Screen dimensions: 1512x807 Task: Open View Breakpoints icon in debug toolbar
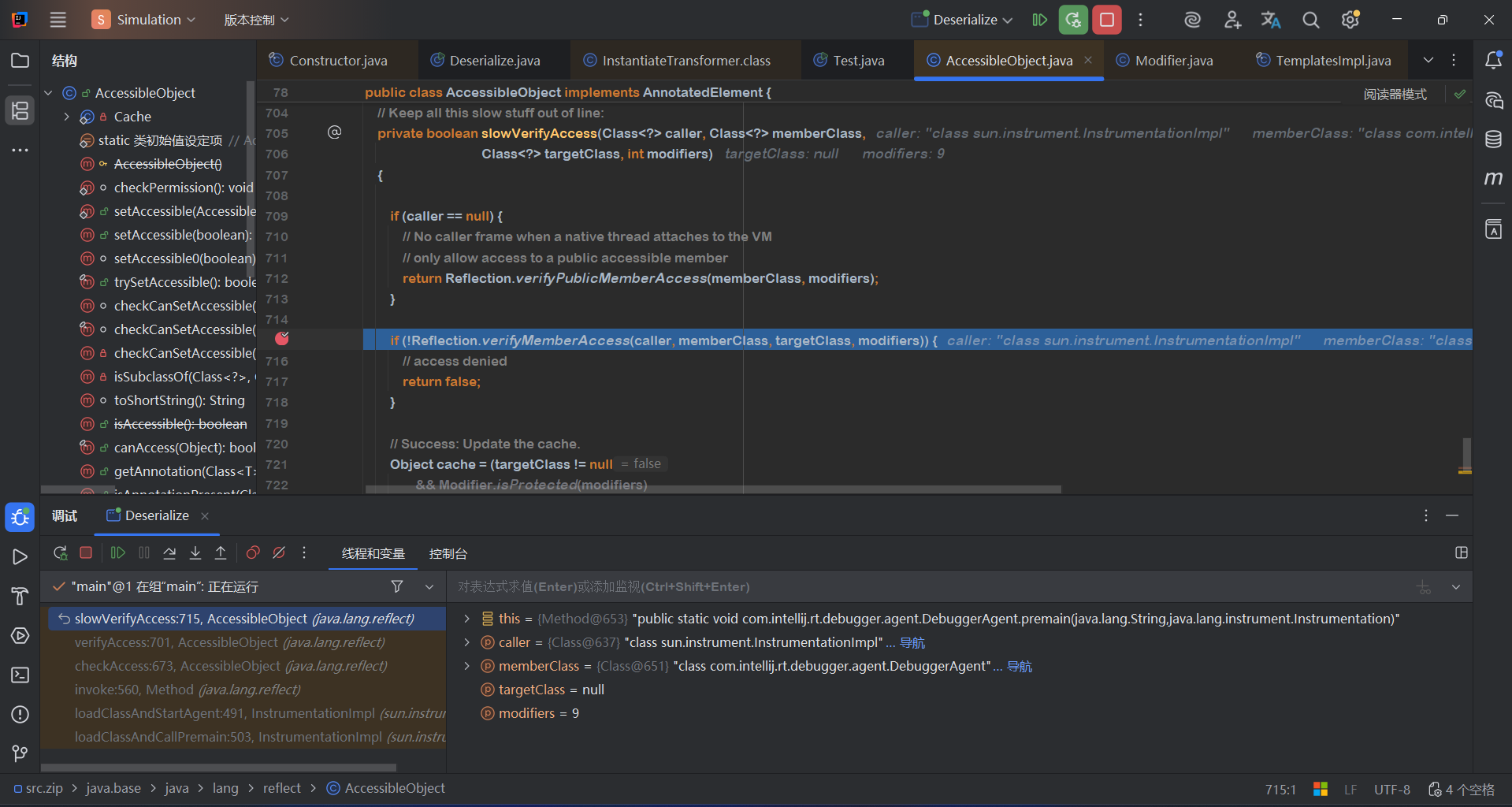click(253, 553)
